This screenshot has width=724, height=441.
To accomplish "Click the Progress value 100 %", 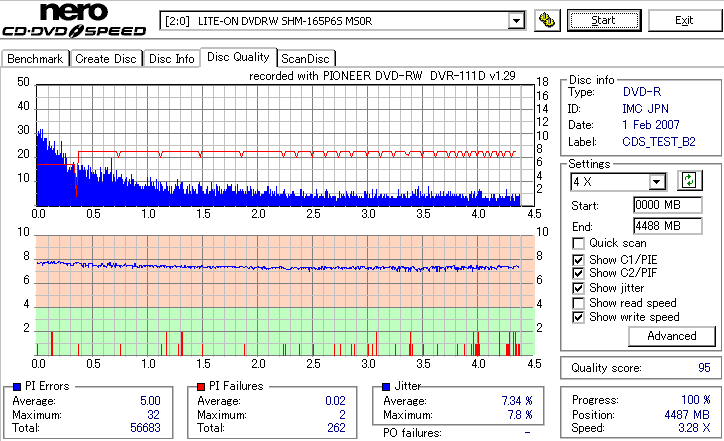I will tap(696, 400).
